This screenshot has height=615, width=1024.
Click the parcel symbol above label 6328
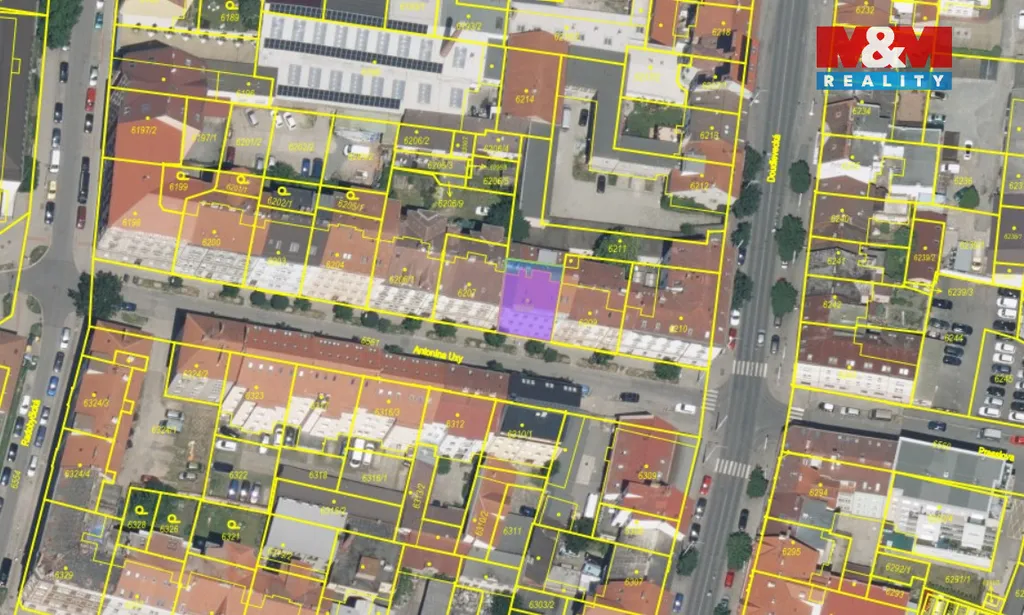click(x=137, y=512)
